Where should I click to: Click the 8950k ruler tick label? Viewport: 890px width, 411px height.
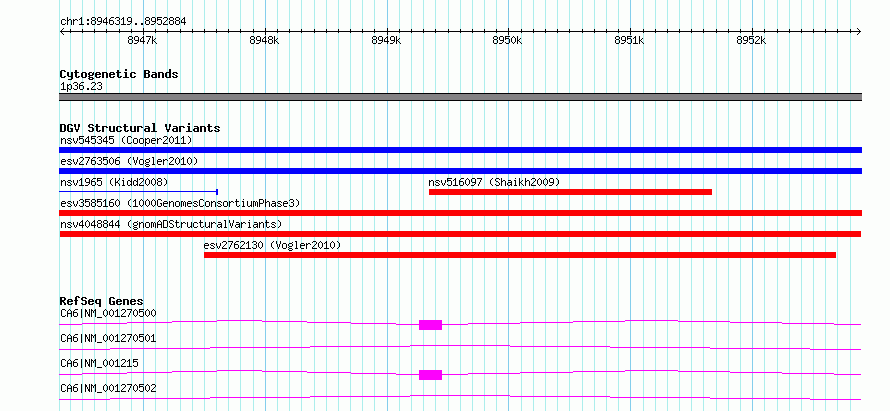point(507,41)
